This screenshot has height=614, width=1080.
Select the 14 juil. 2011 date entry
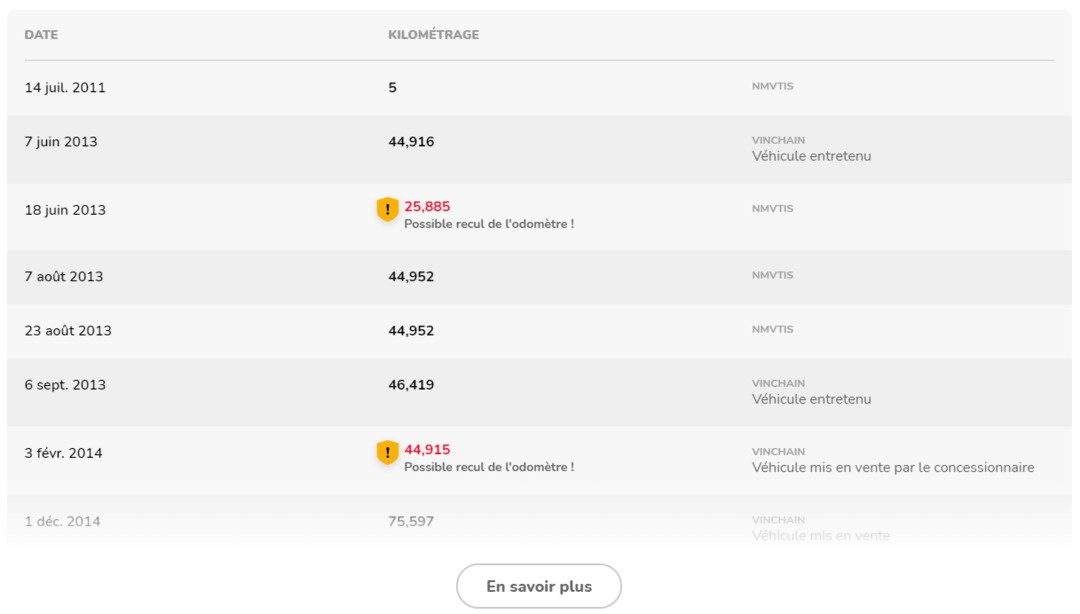(x=65, y=88)
